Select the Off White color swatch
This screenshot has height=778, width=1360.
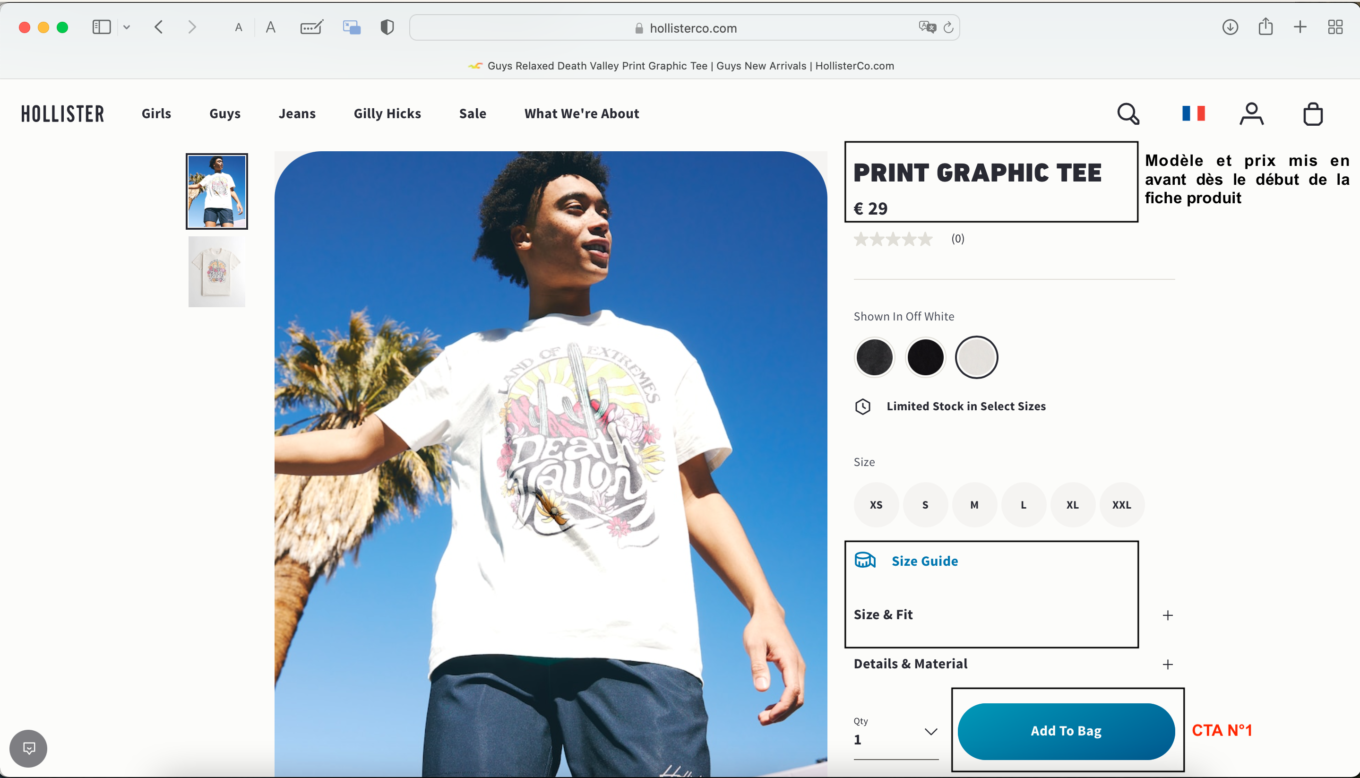(x=976, y=357)
